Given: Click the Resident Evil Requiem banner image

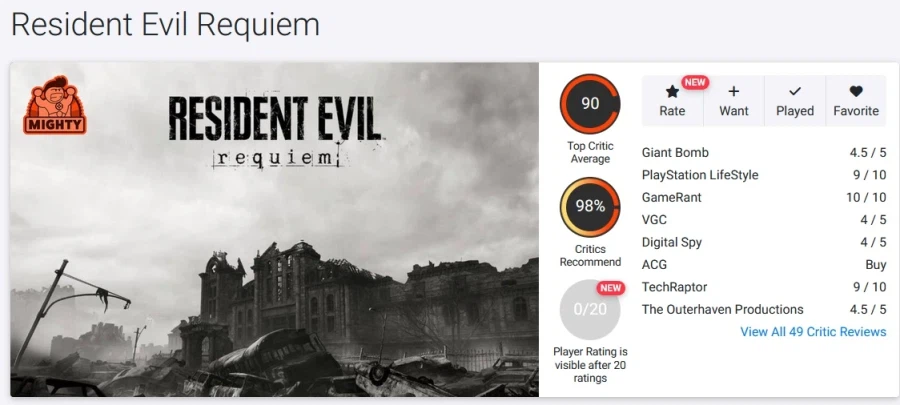Looking at the screenshot, I should (274, 229).
